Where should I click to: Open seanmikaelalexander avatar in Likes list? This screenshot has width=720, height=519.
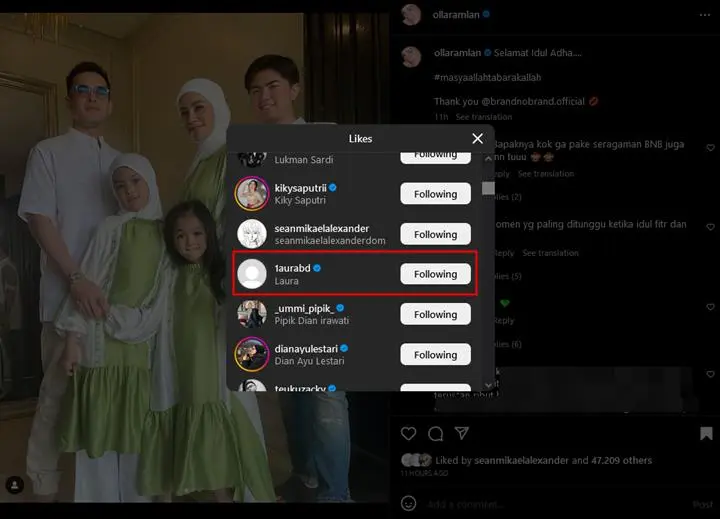(252, 234)
